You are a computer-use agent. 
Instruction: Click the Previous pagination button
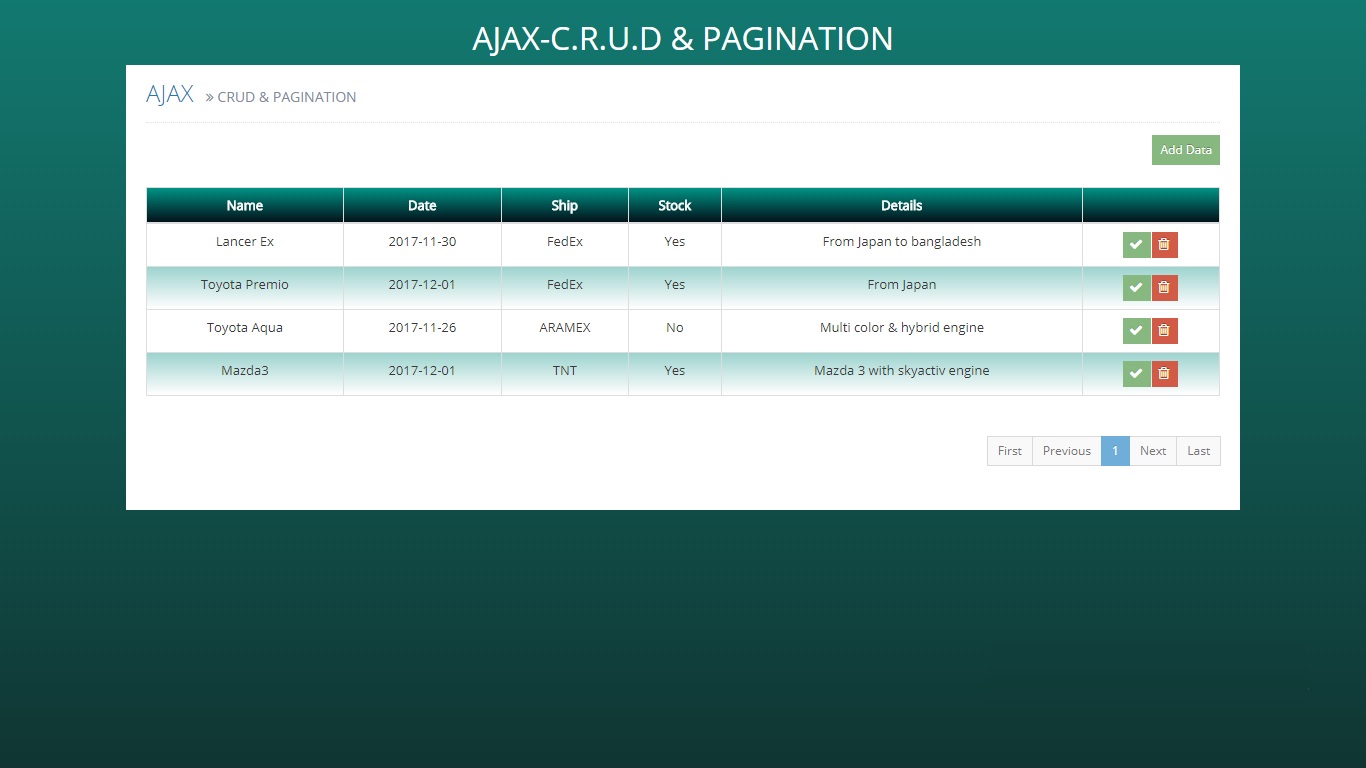coord(1066,450)
